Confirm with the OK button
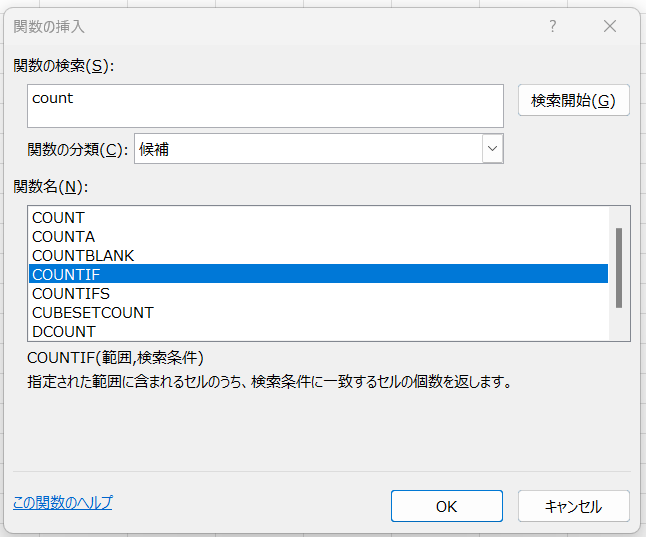The image size is (646, 537). [x=446, y=506]
